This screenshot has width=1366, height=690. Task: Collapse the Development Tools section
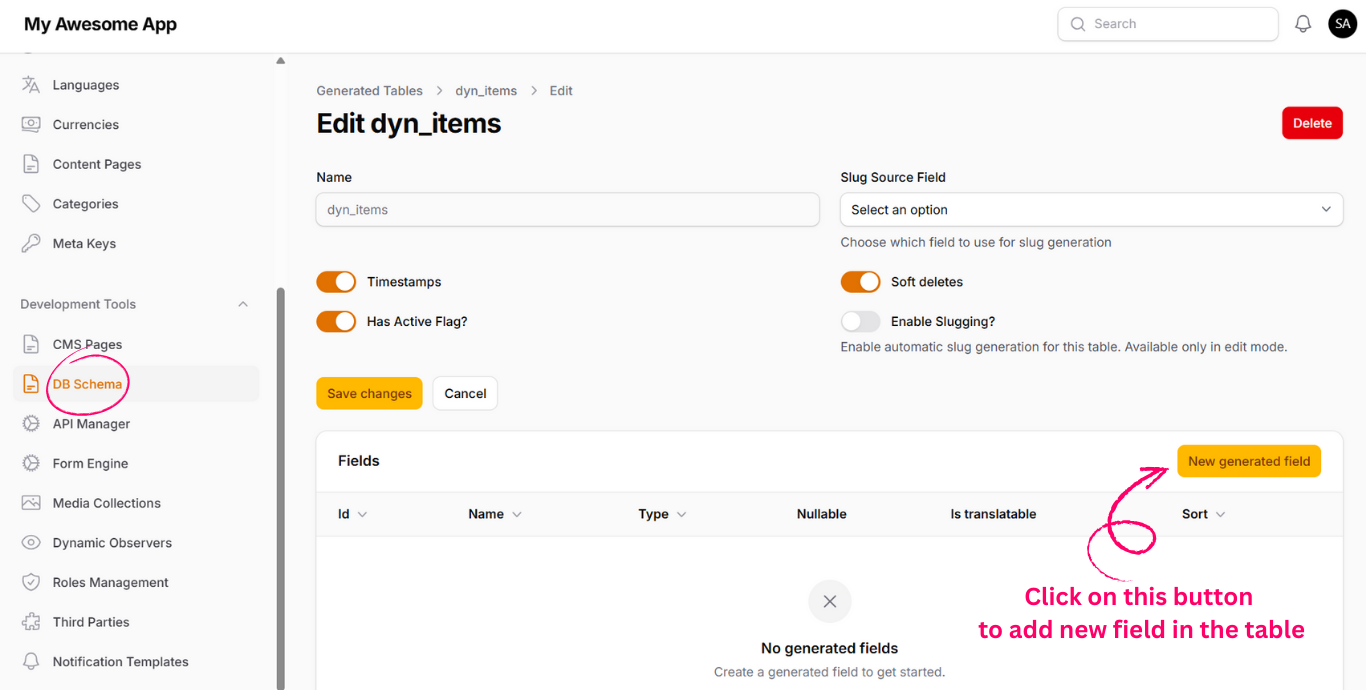coord(243,304)
